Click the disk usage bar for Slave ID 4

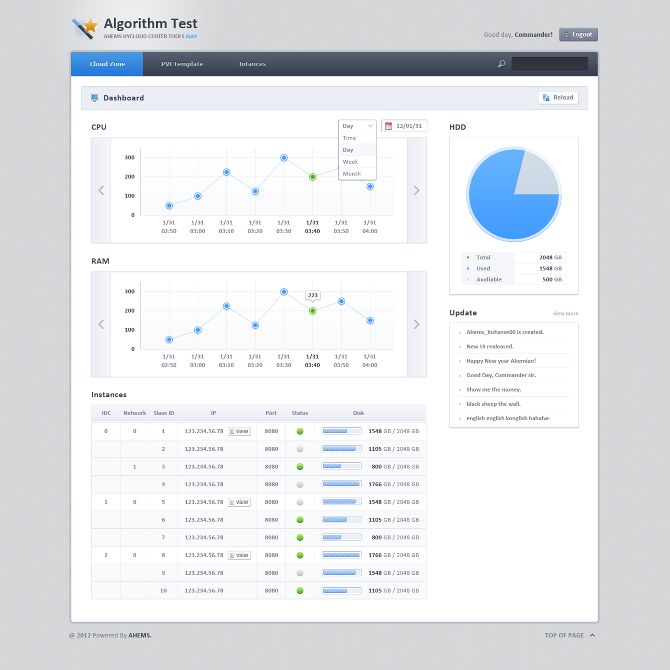tap(341, 484)
